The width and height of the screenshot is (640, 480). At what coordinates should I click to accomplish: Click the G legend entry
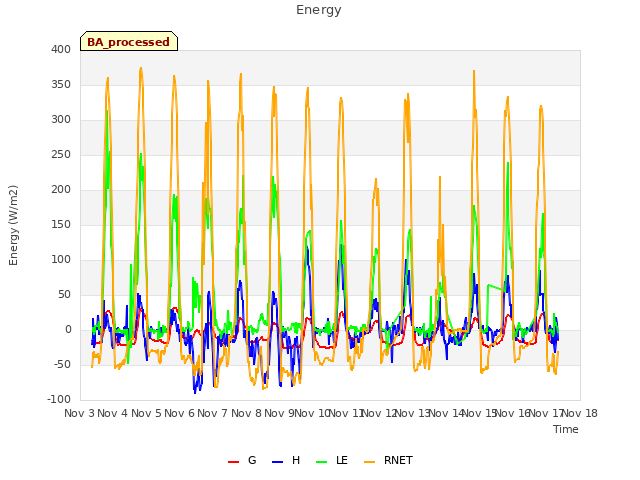pos(242,460)
